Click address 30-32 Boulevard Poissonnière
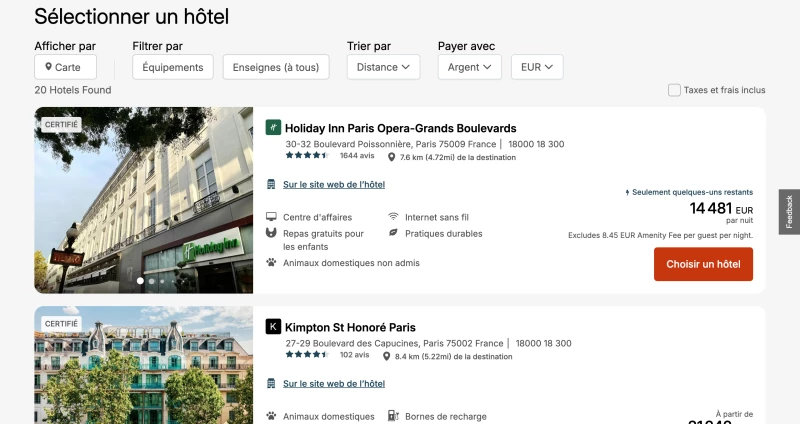Viewport: 800px width, 424px height. [x=391, y=144]
